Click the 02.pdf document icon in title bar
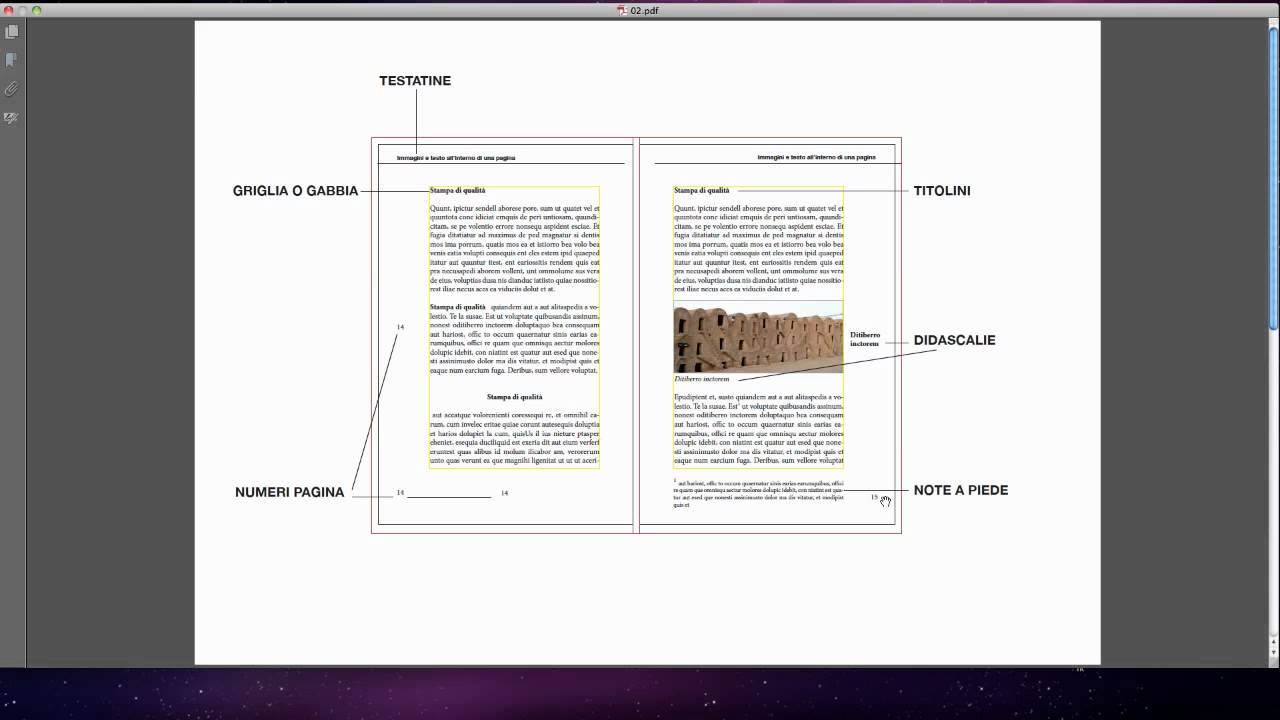The height and width of the screenshot is (720, 1280). pos(621,10)
